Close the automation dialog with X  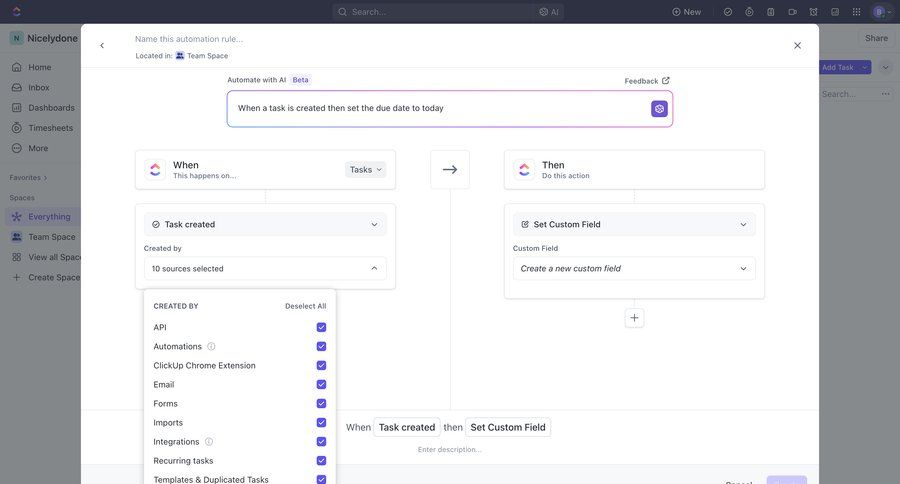coord(797,45)
